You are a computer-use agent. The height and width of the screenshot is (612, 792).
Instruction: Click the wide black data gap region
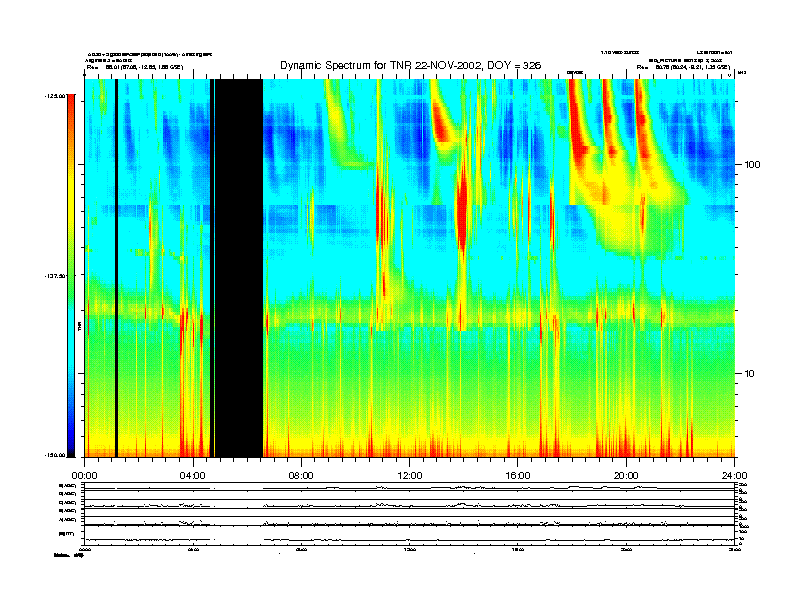point(239,268)
